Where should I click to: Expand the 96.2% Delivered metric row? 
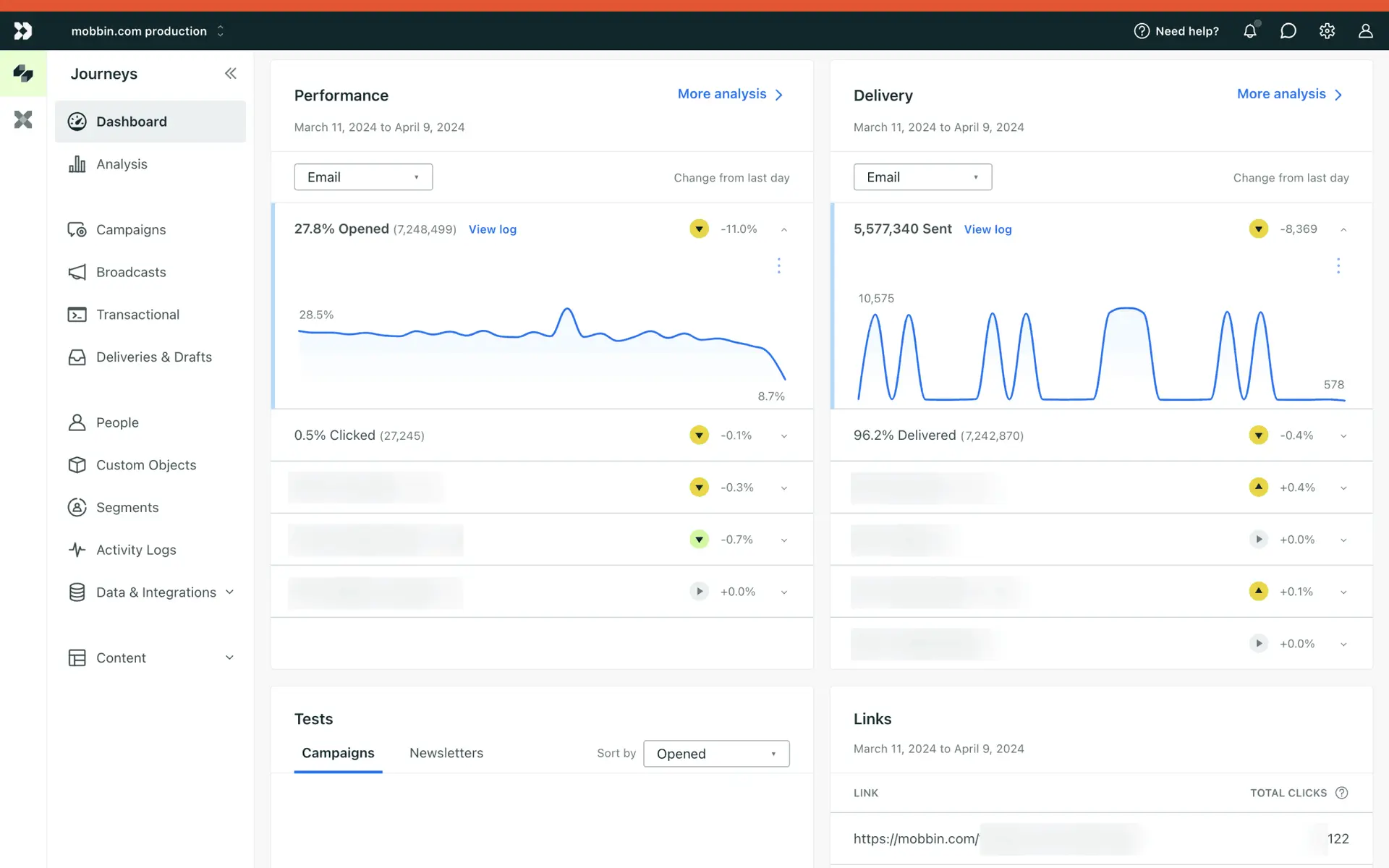[1343, 435]
